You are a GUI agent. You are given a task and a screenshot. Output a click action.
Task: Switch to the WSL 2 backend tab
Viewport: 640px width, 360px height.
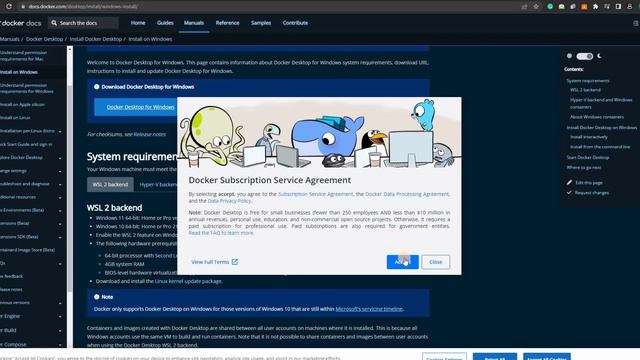(110, 184)
